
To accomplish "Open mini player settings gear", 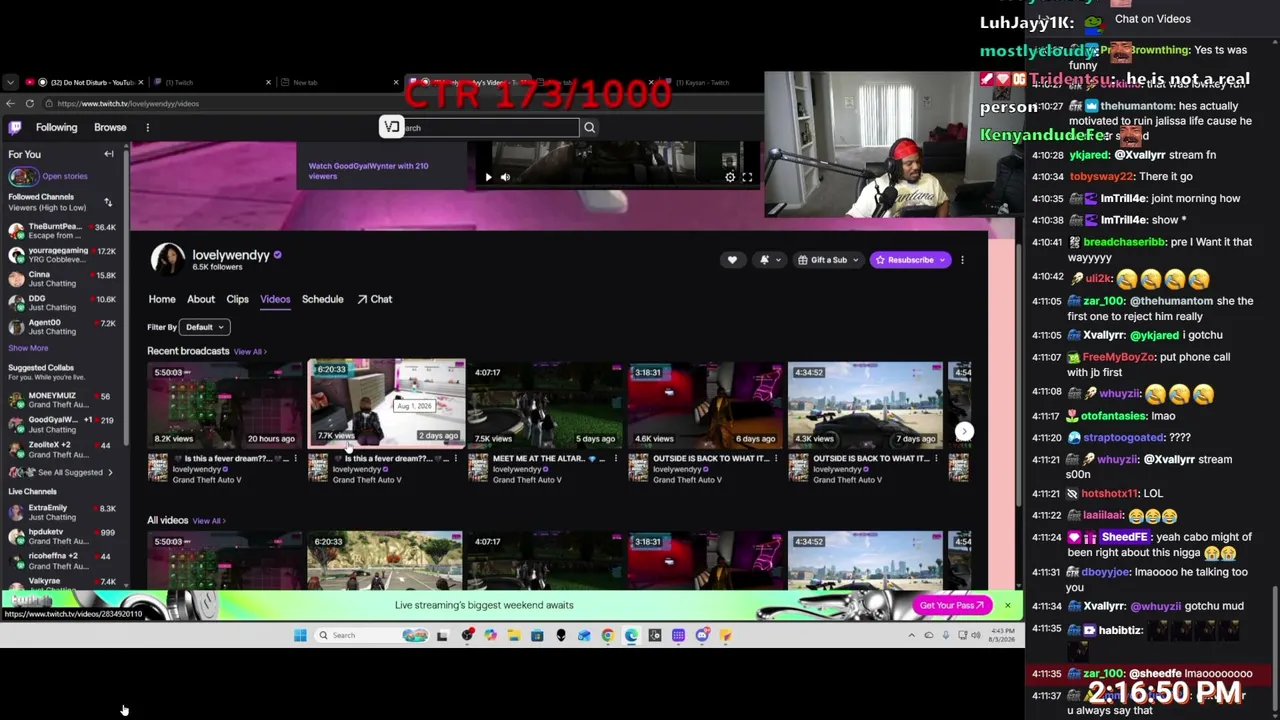I will (730, 177).
